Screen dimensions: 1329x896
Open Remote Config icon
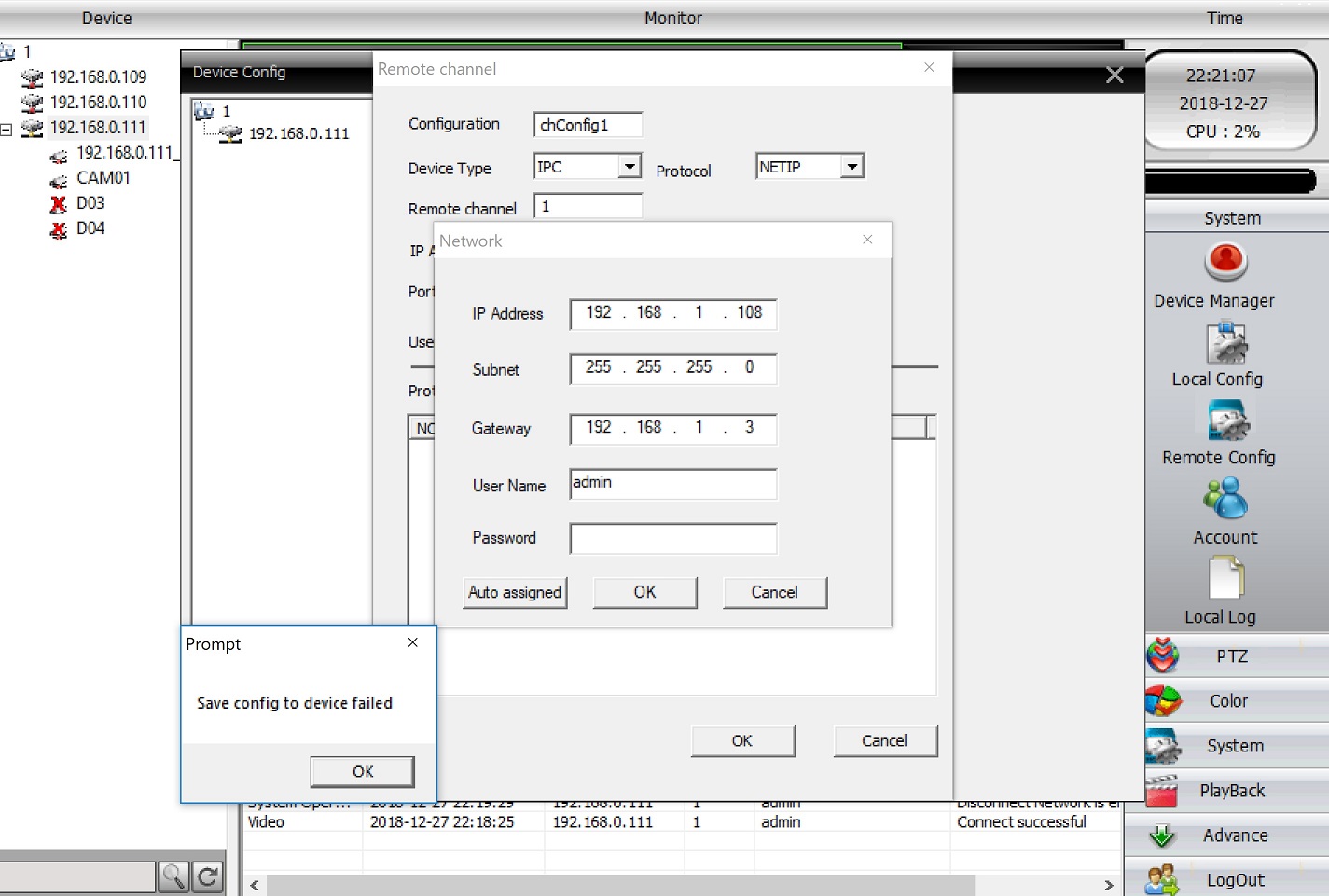1227,421
